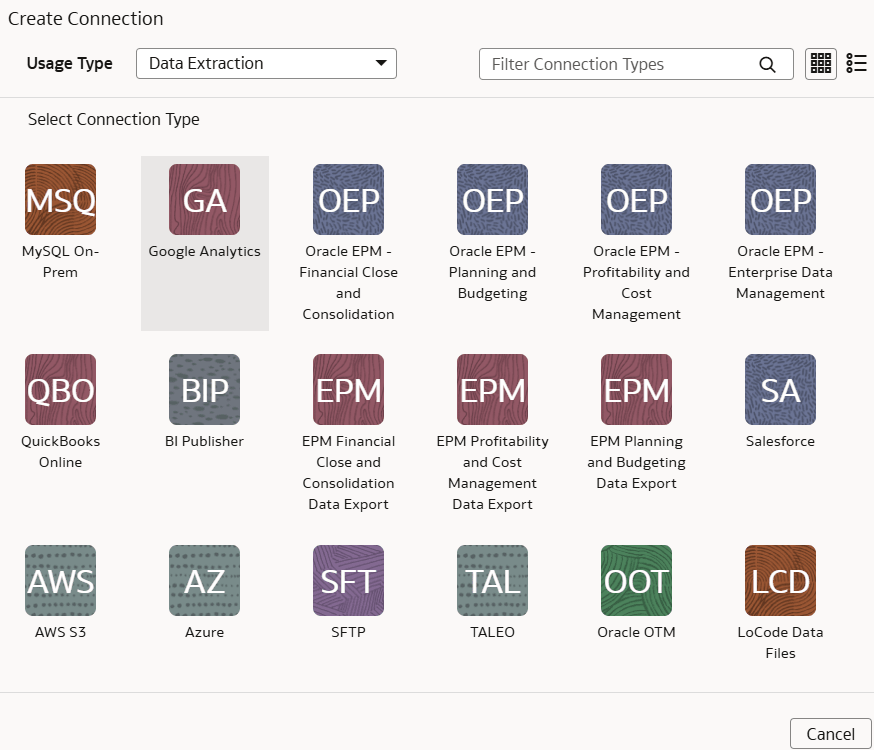The image size is (874, 750).
Task: Expand the Data Extraction selector
Action: (x=265, y=63)
